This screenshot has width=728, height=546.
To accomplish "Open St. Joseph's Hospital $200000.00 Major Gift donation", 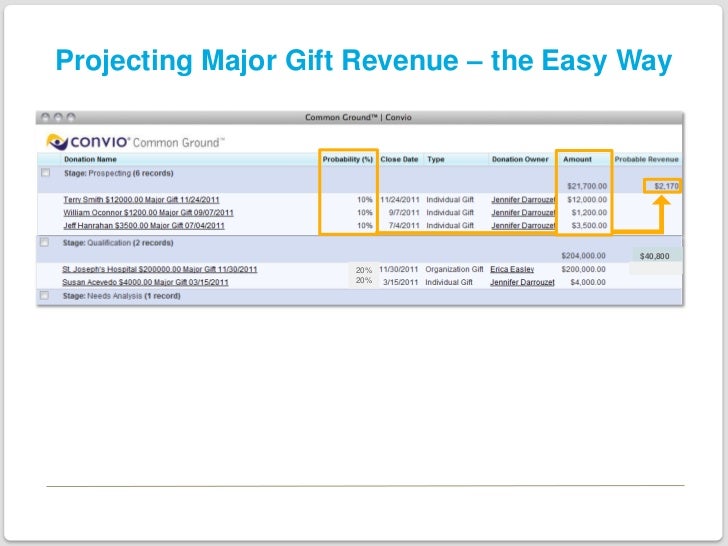I will point(160,269).
